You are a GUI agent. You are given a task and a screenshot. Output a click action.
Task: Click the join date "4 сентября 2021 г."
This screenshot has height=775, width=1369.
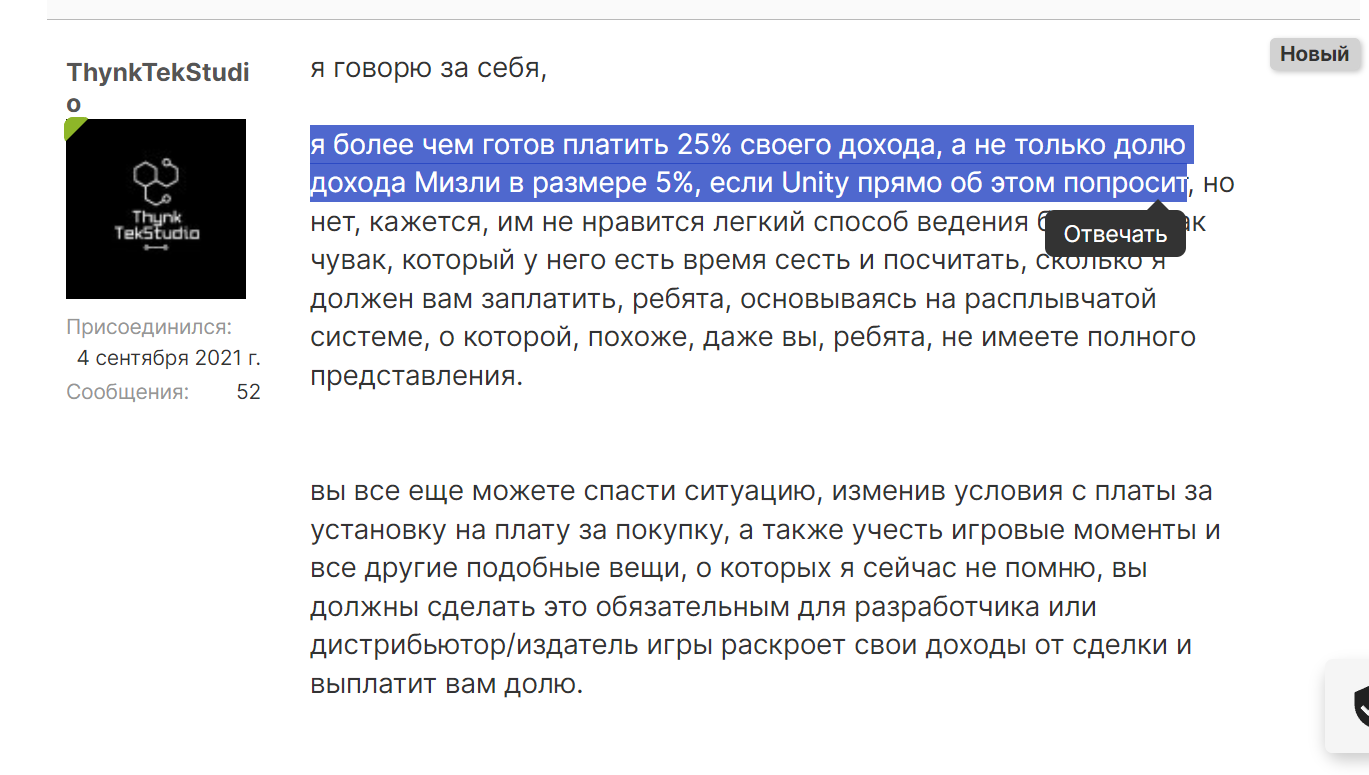point(169,359)
